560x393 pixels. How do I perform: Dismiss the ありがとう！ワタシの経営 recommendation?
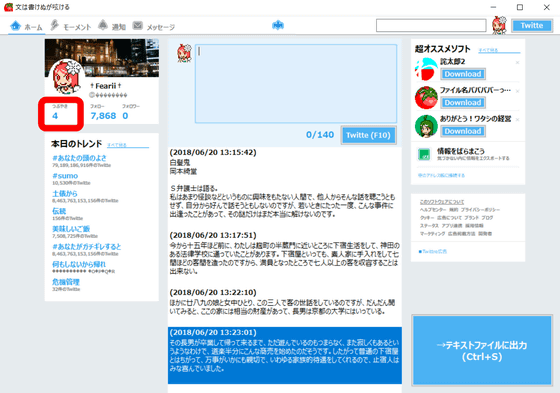coord(518,120)
